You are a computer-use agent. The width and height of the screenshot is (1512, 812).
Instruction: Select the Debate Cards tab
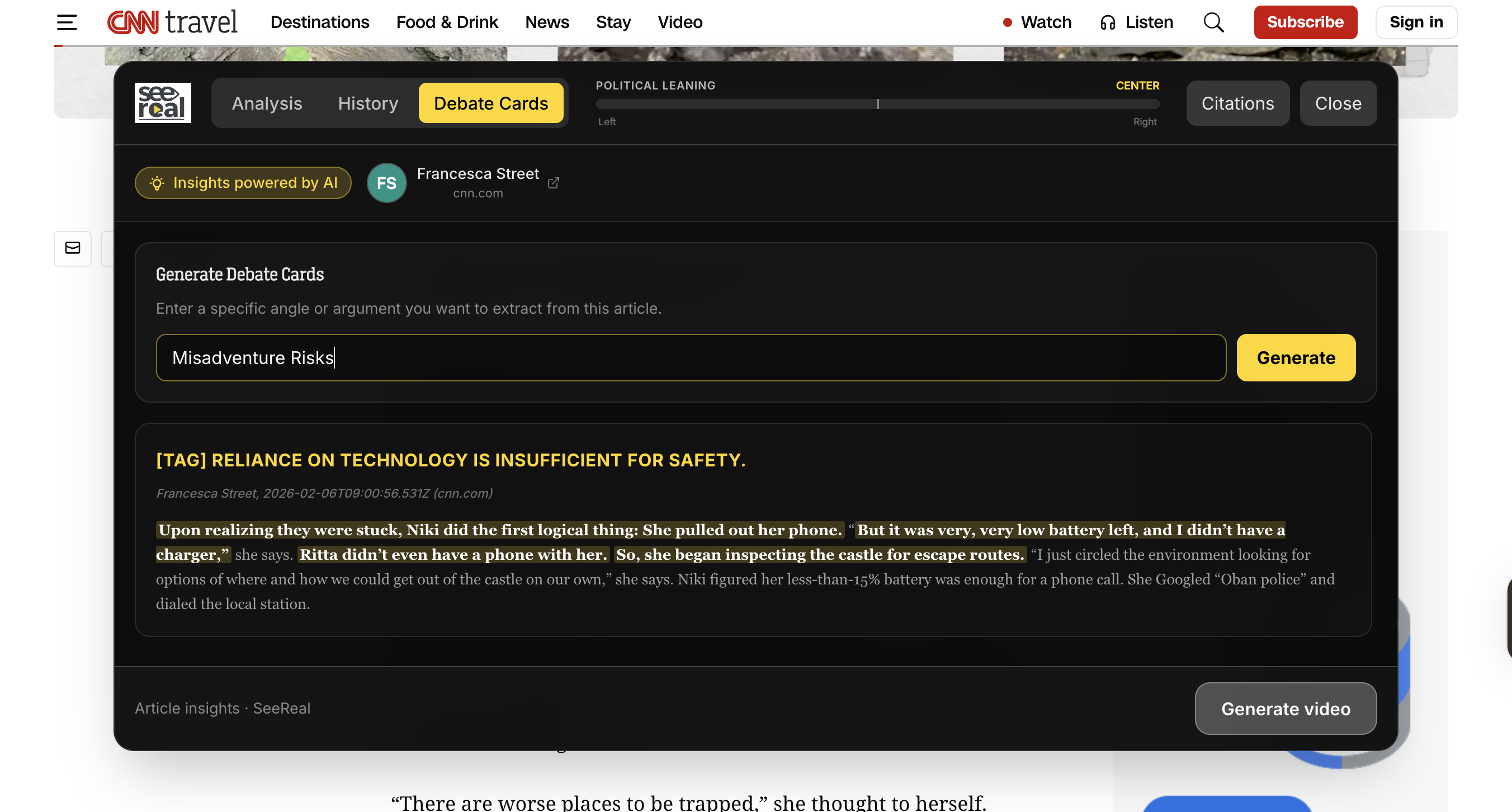point(491,103)
